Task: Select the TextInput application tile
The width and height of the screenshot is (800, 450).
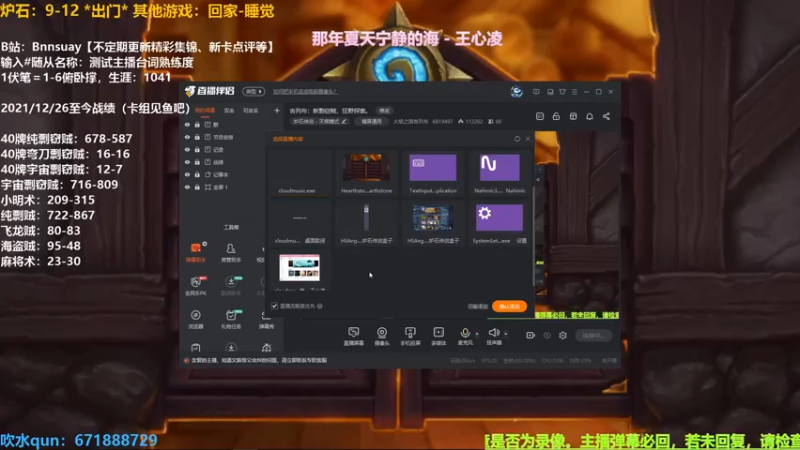Action: tap(433, 173)
